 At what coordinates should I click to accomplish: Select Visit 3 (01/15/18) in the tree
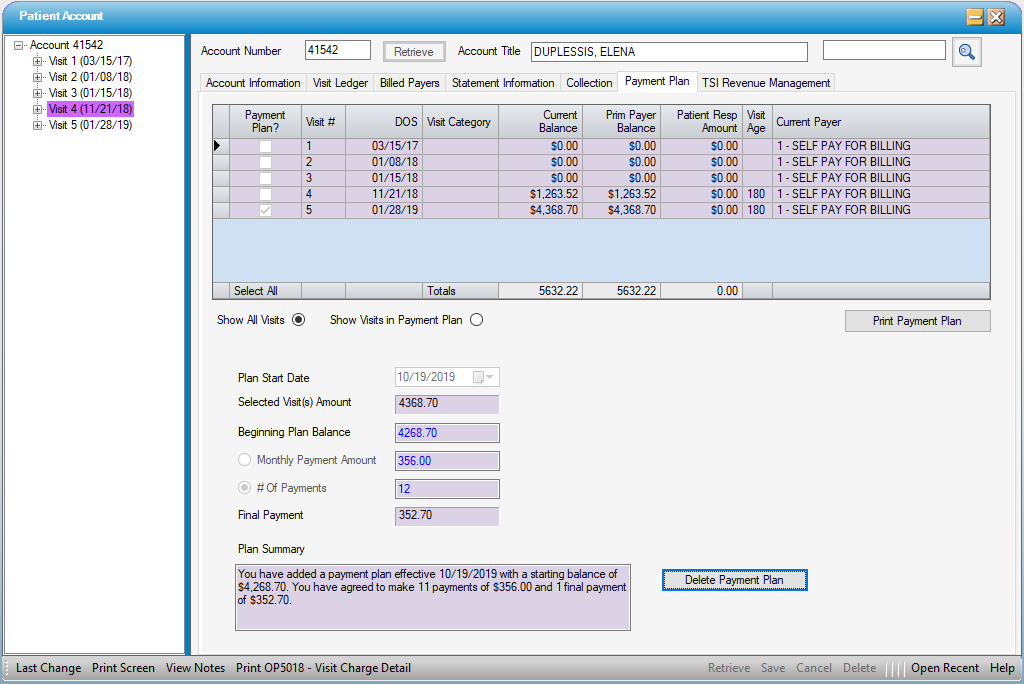point(90,93)
